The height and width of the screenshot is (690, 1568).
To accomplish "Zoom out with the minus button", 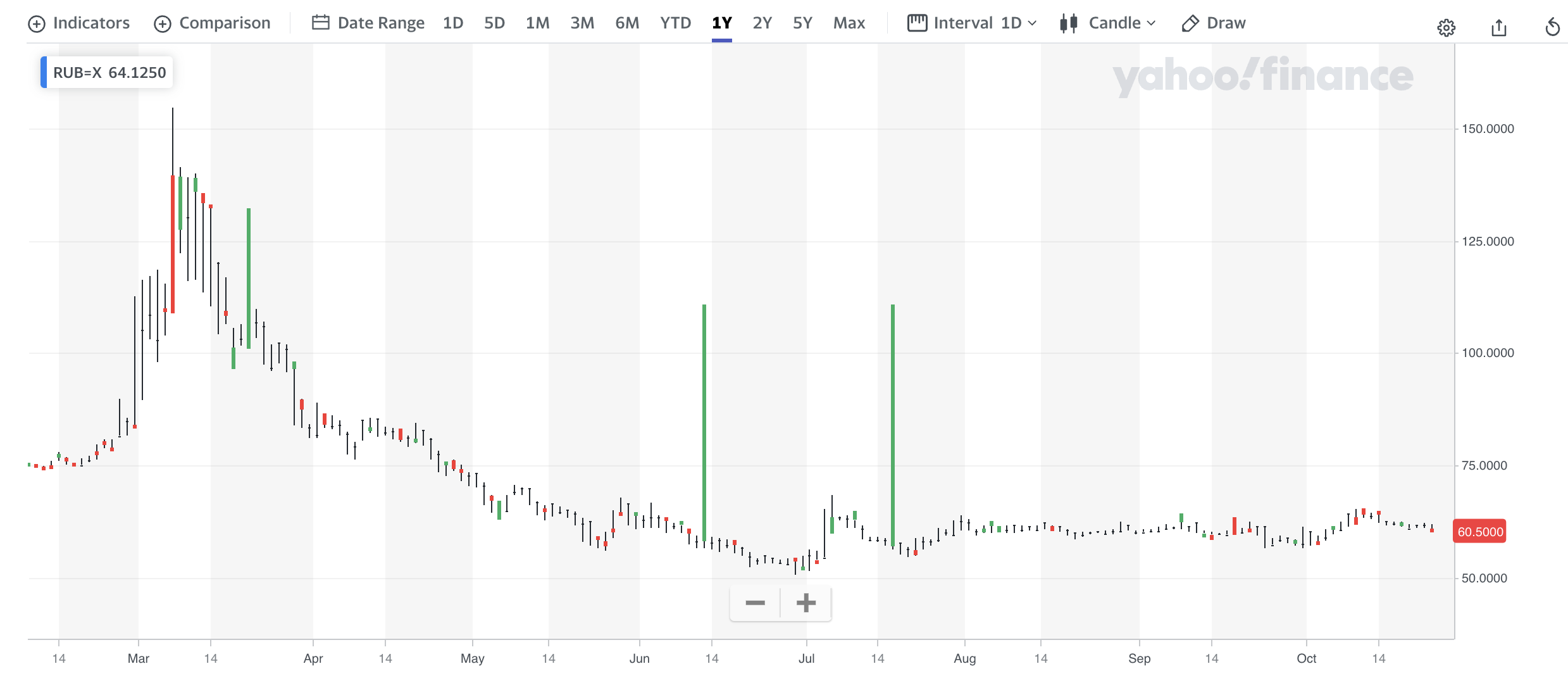I will [755, 603].
